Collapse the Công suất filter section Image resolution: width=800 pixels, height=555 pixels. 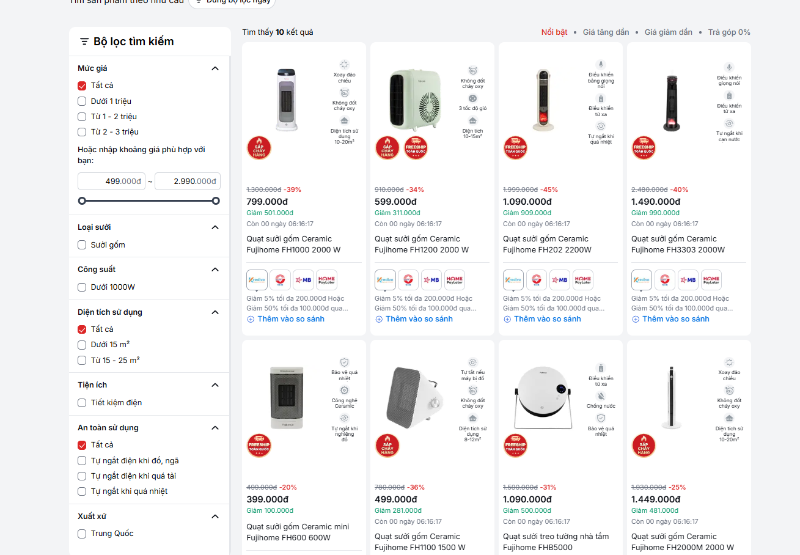(215, 269)
